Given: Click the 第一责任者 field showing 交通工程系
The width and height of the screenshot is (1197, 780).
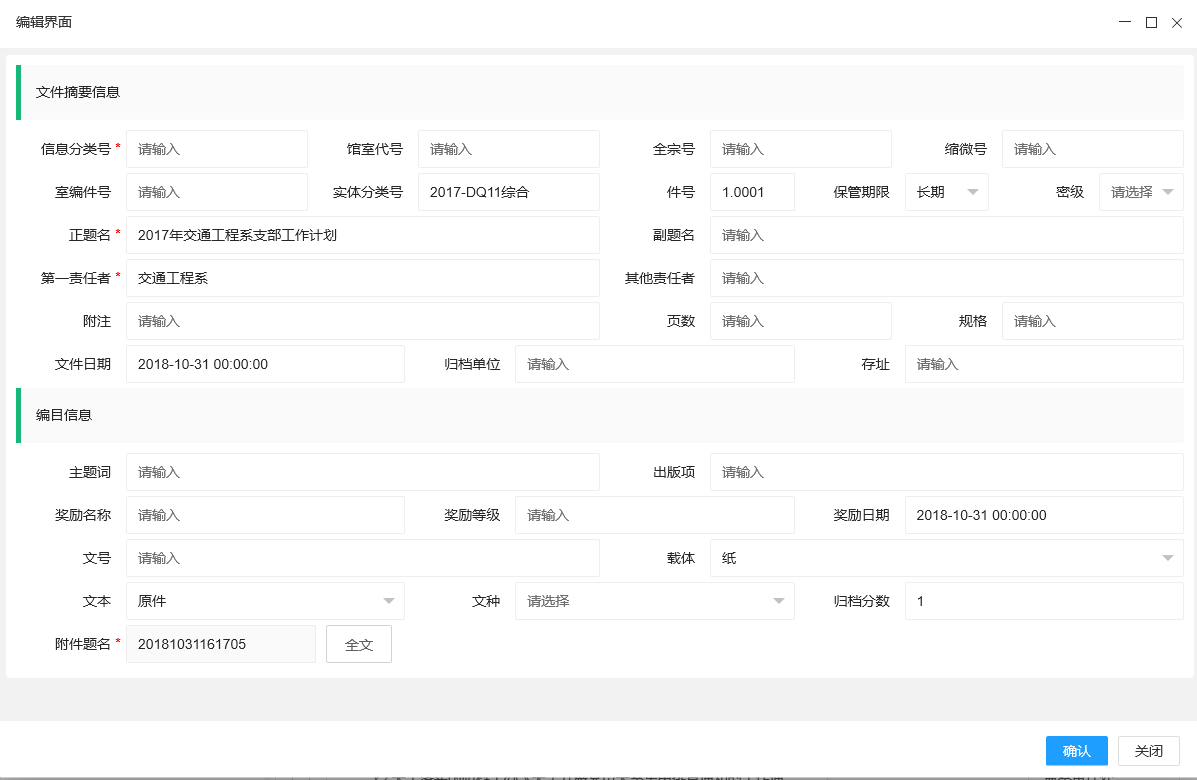Looking at the screenshot, I should pos(364,277).
